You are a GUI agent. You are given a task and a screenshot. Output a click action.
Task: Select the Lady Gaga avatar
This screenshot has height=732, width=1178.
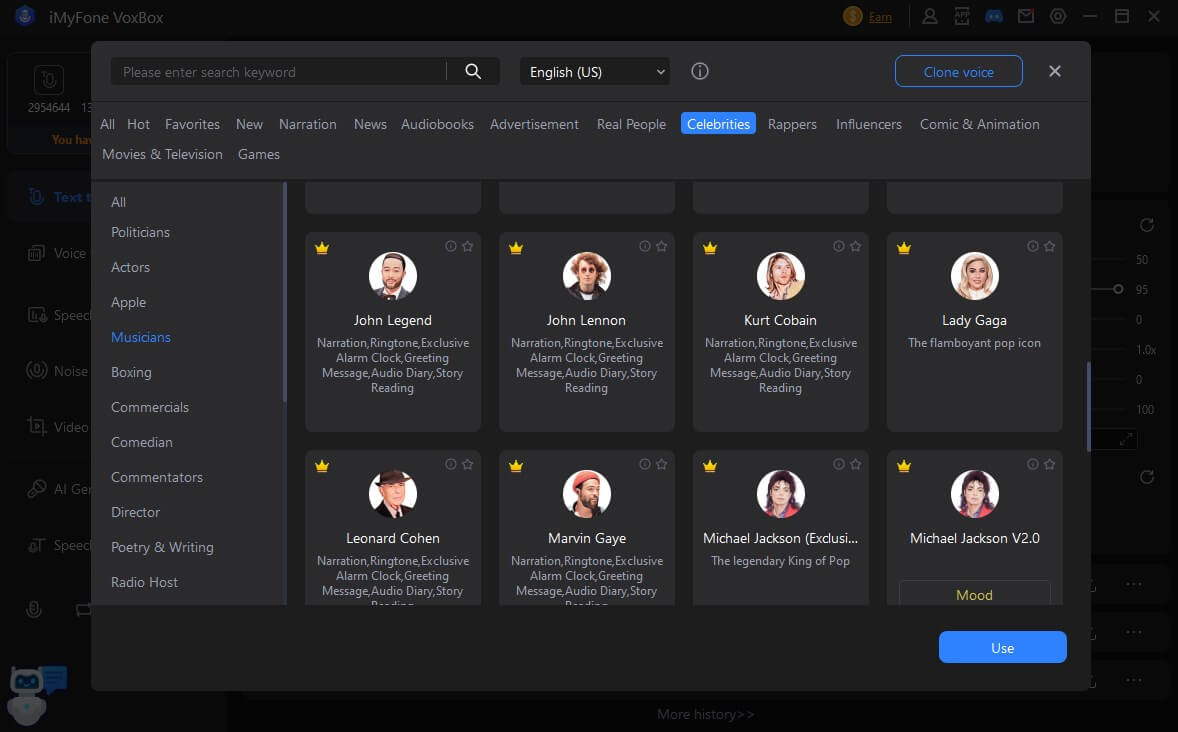coord(974,276)
